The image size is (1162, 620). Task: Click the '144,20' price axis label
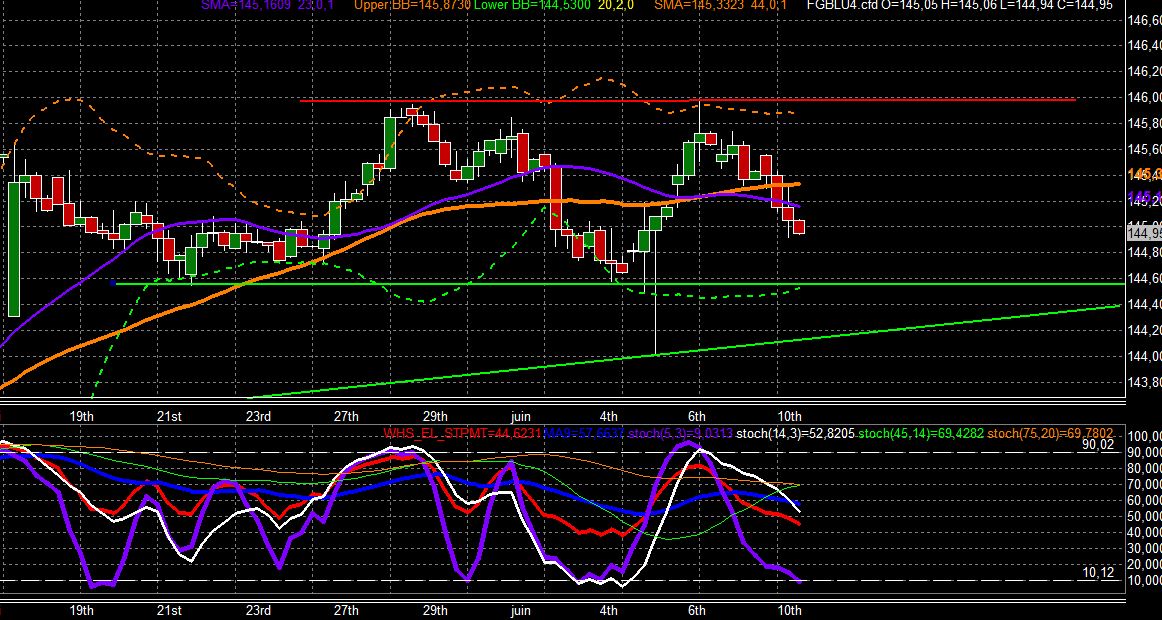1143,330
